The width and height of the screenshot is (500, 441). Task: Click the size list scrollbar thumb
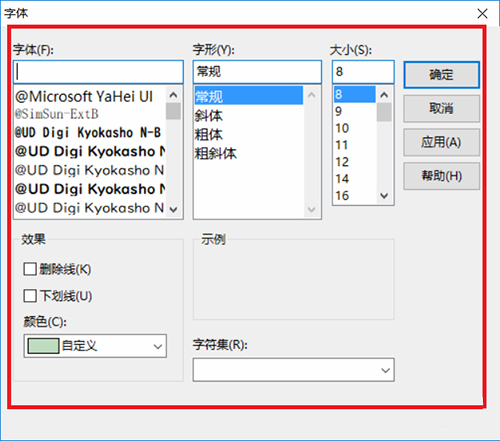tap(384, 112)
